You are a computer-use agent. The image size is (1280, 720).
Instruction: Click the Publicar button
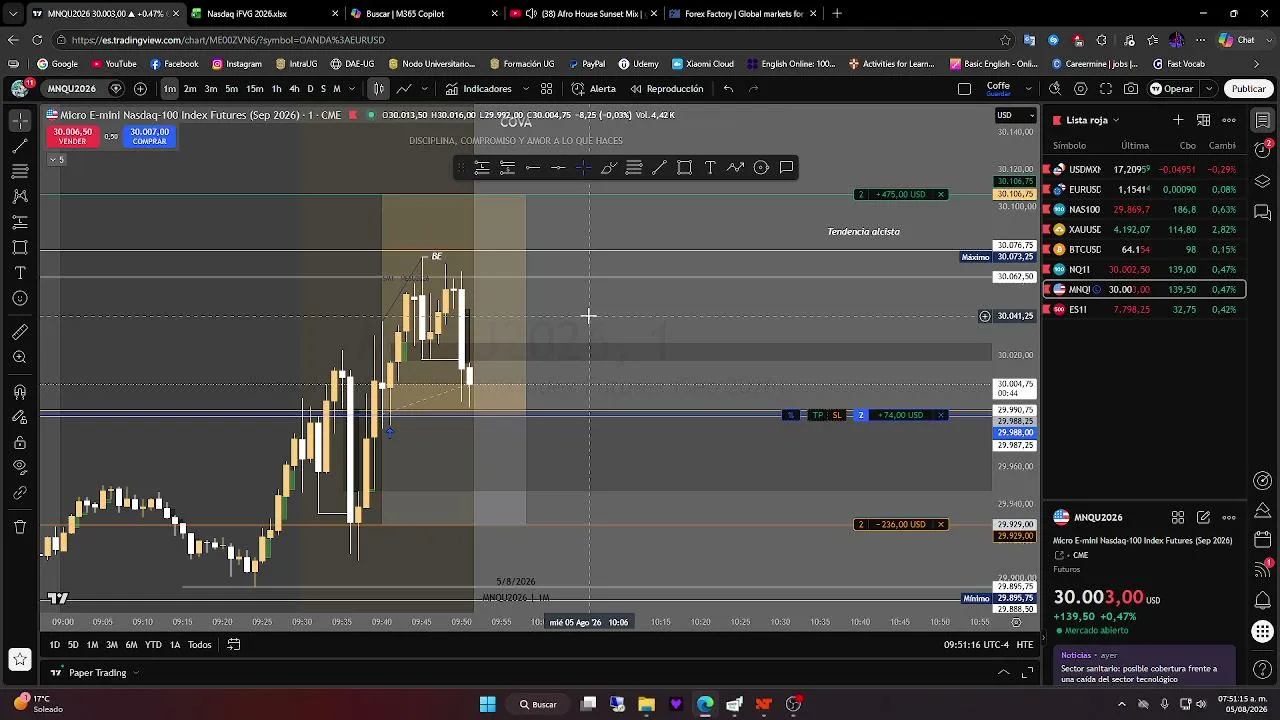click(x=1248, y=88)
